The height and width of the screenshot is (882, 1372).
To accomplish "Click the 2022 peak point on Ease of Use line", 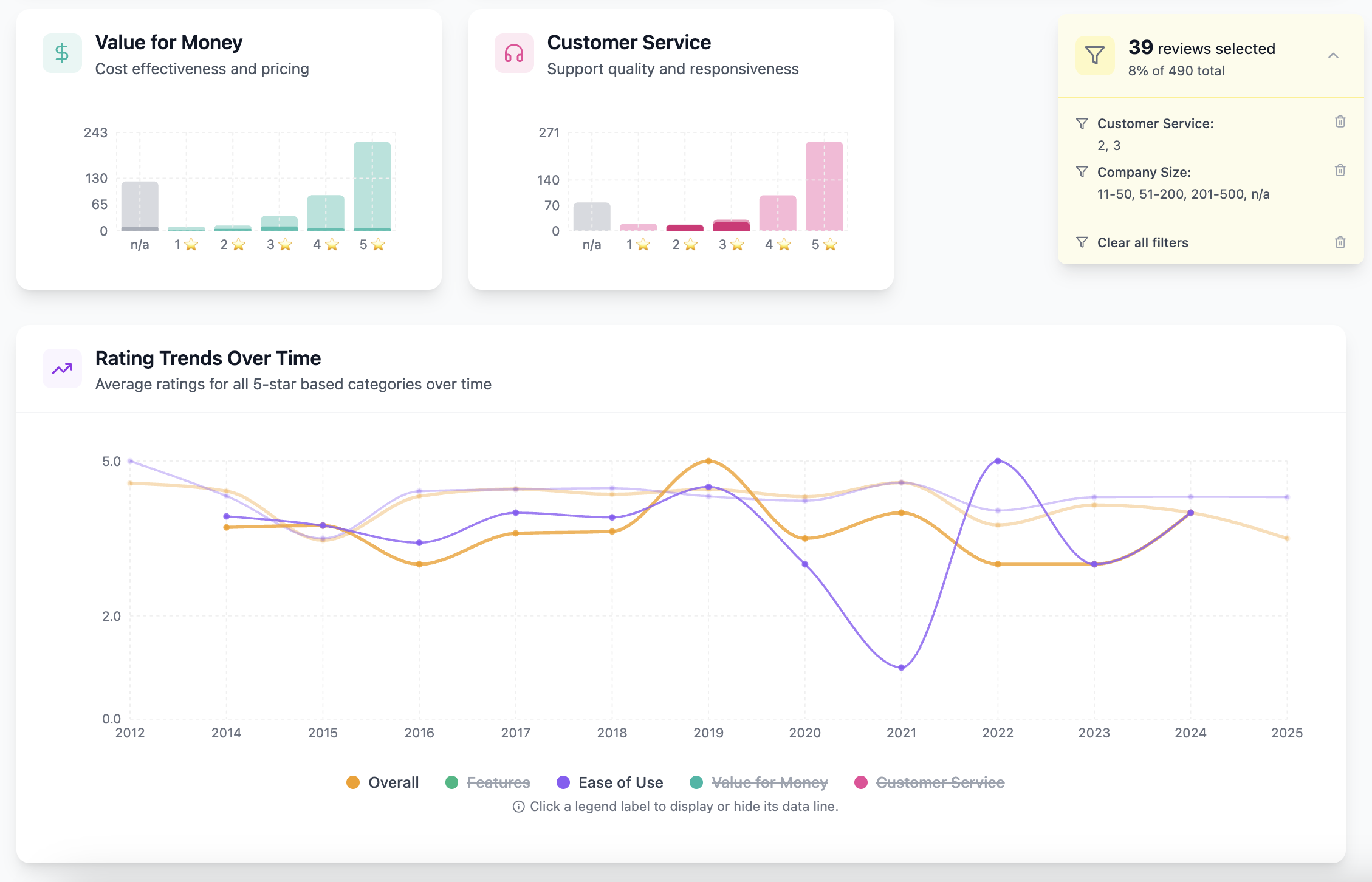I will point(998,461).
